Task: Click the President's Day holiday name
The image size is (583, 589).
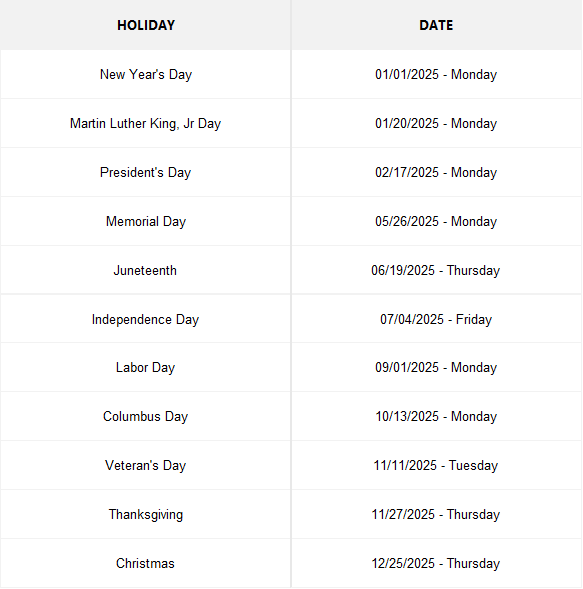Action: [x=145, y=172]
